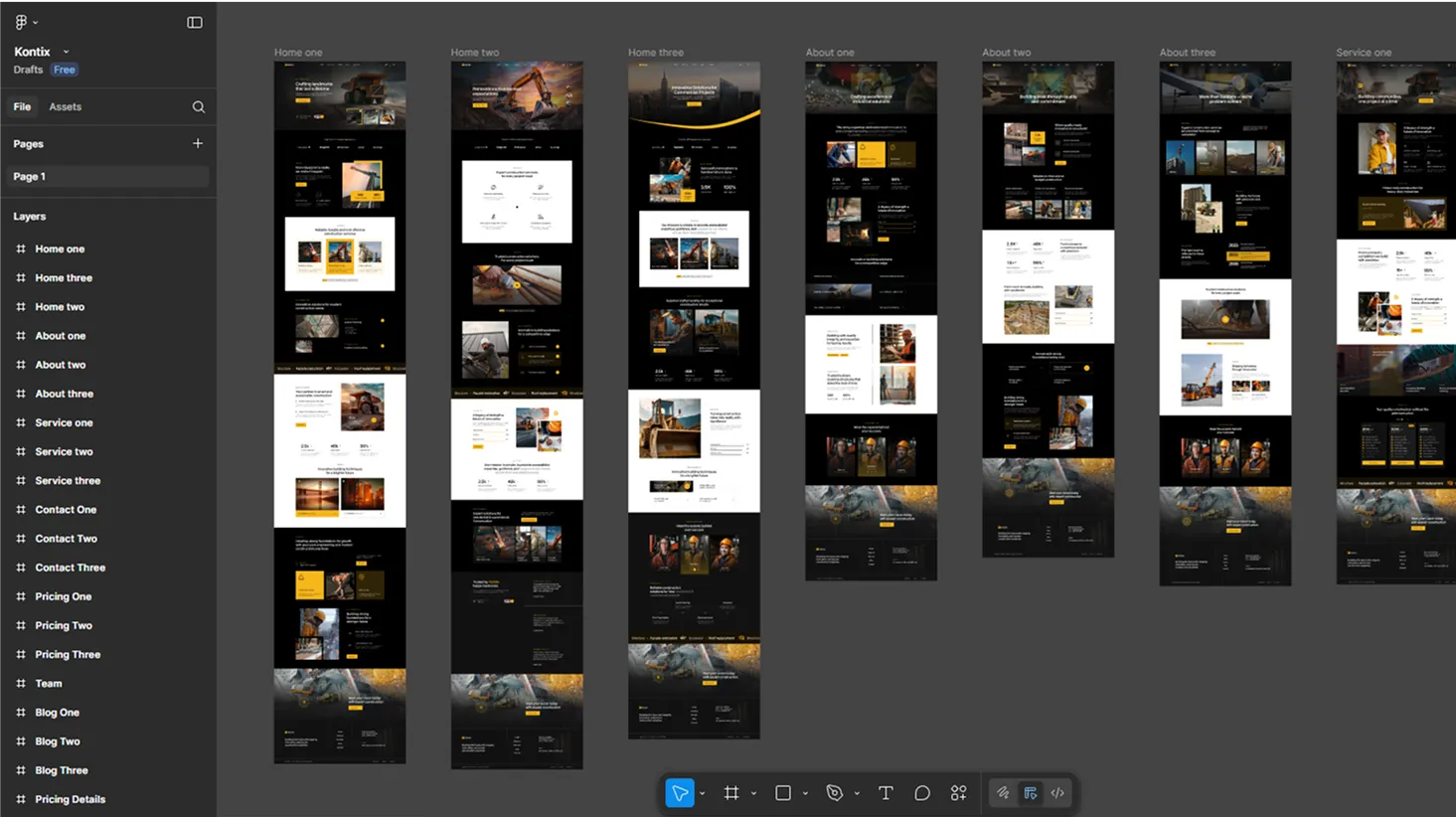Switch to Dev Mode with the code toggle
The height and width of the screenshot is (817, 1456).
[1056, 792]
